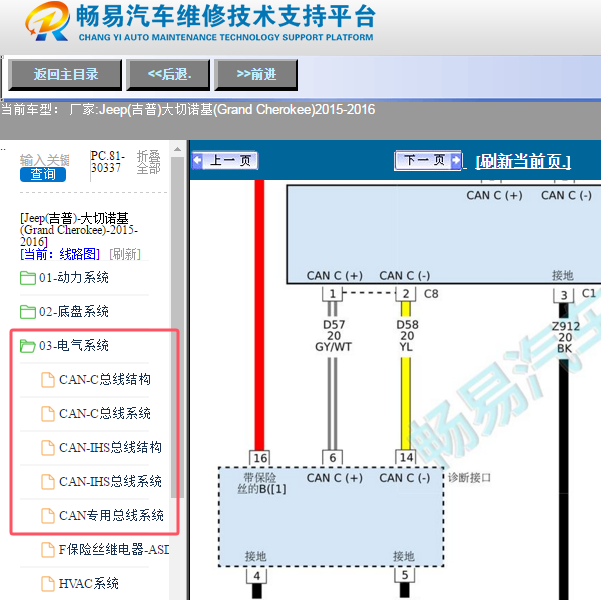This screenshot has height=600, width=601.
Task: Open 02-底盘系统 tree entry
Action: 74,312
